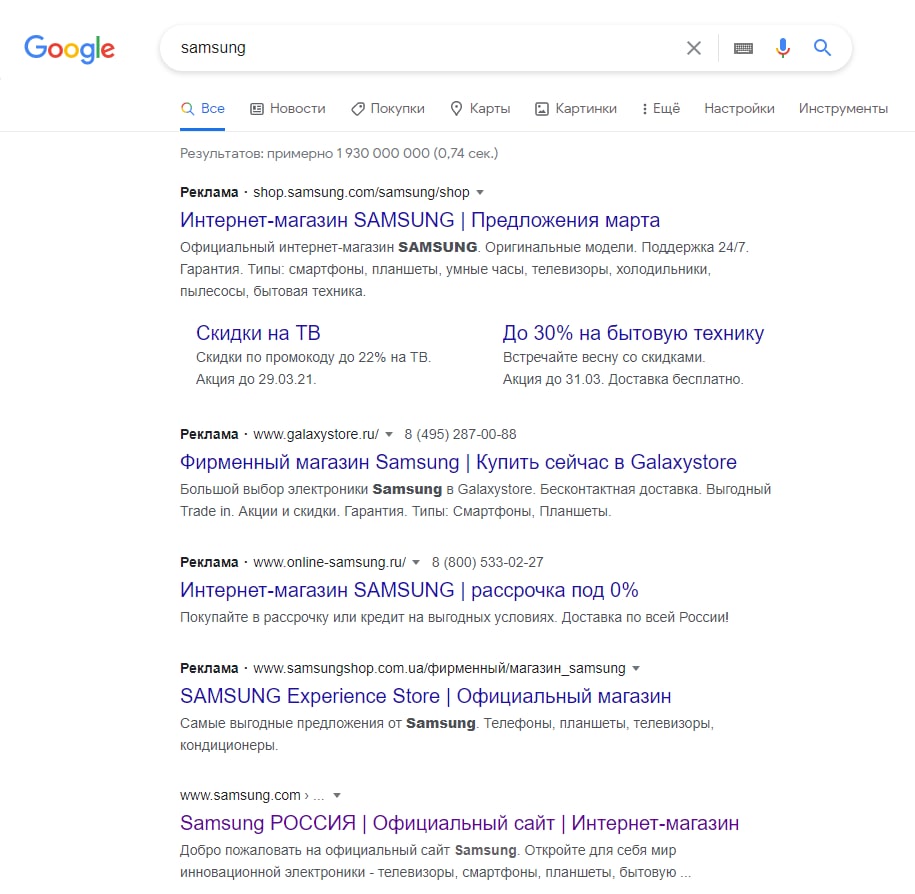
Task: Start voice search with microphone icon
Action: click(x=783, y=48)
